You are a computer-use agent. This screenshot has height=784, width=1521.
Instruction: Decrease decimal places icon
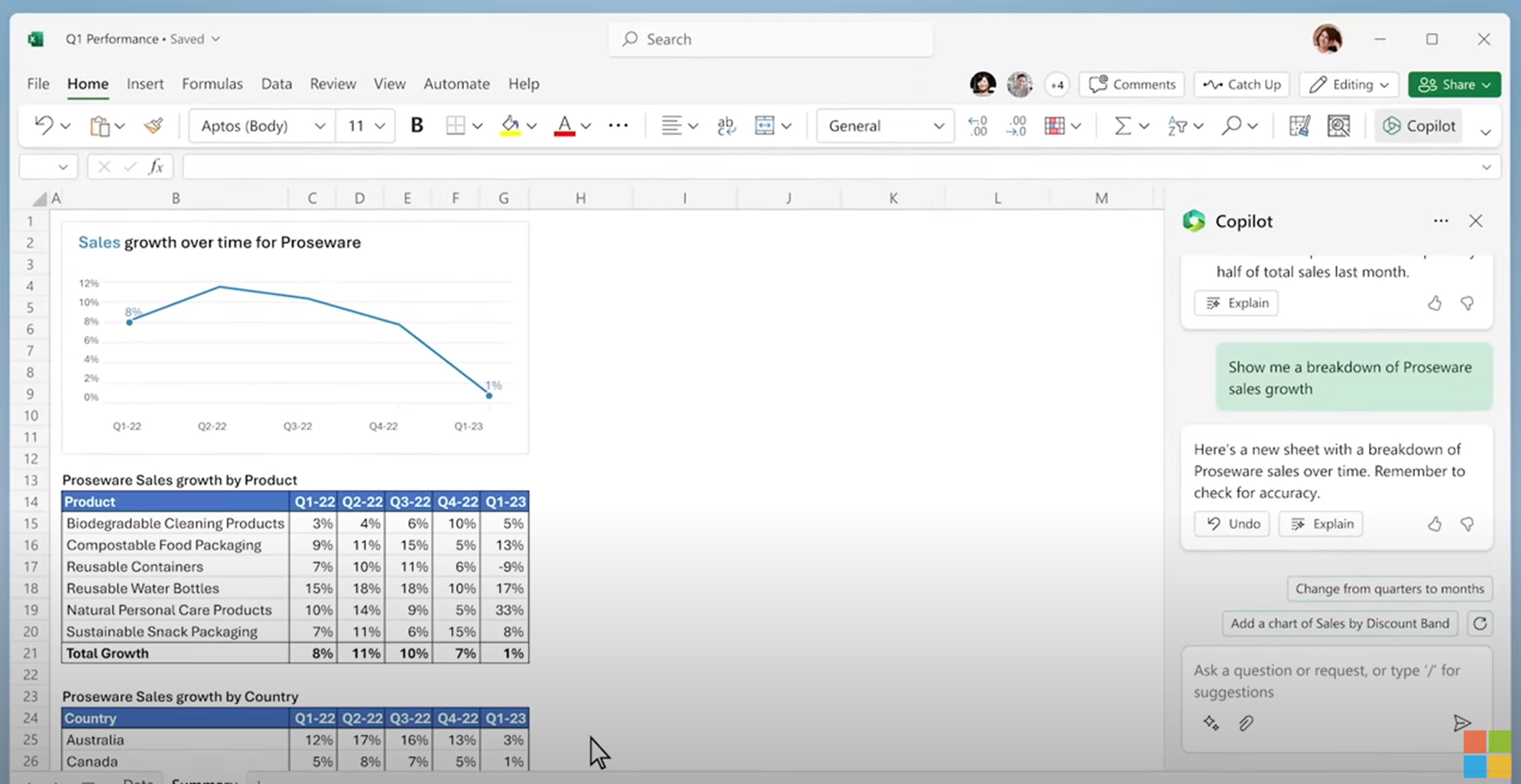pos(978,126)
